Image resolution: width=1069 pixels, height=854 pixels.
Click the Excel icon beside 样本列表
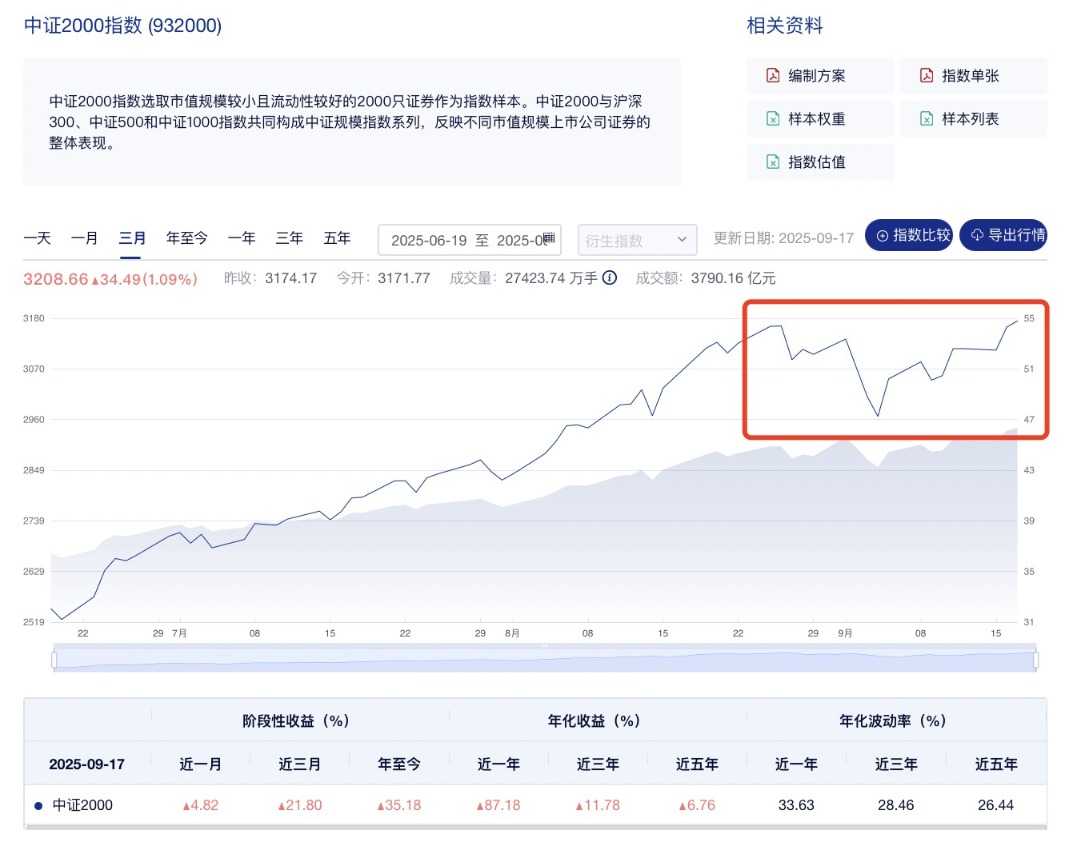point(926,119)
